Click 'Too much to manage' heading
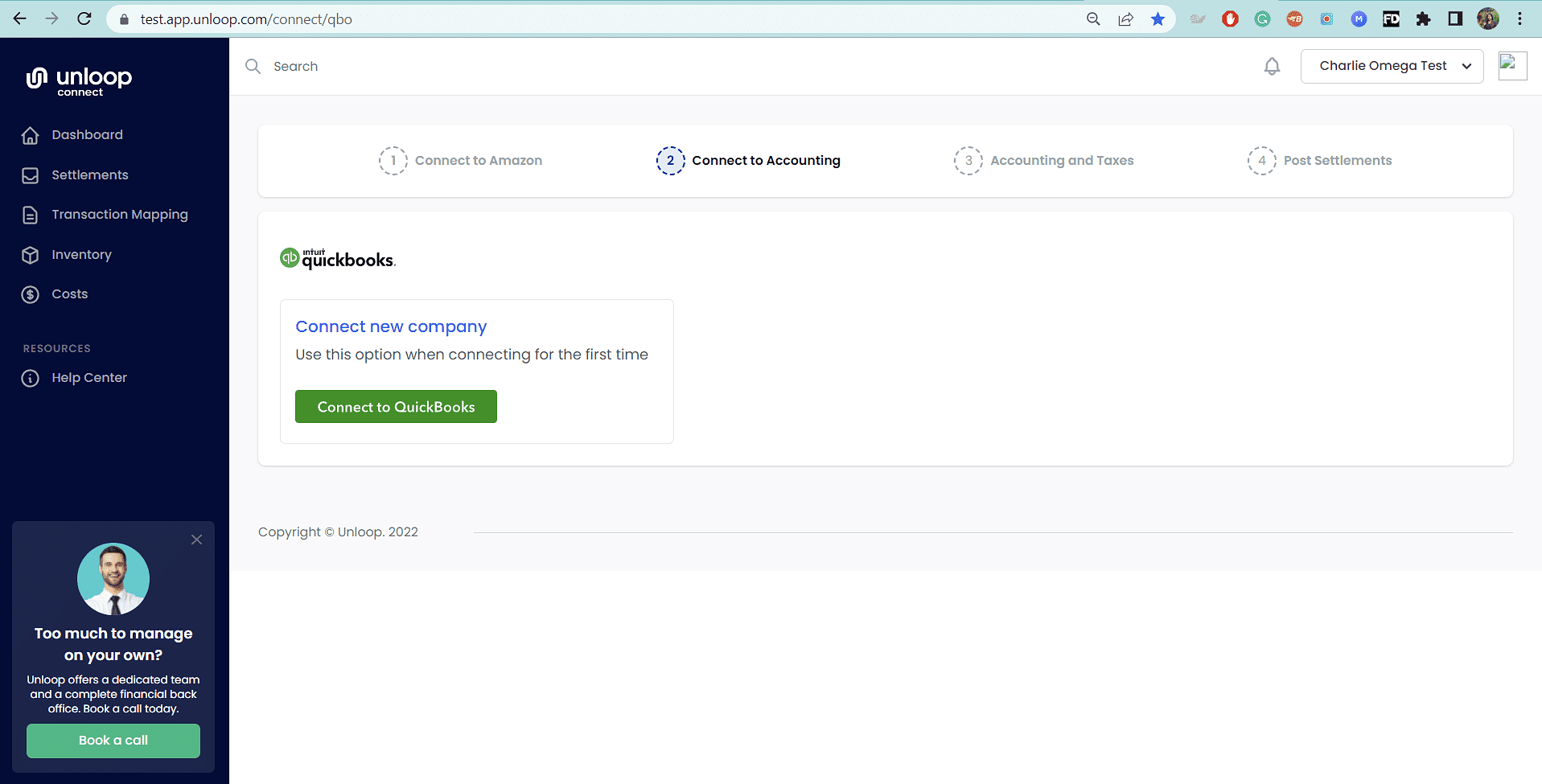Screen dimensions: 1542x784 tap(113, 644)
